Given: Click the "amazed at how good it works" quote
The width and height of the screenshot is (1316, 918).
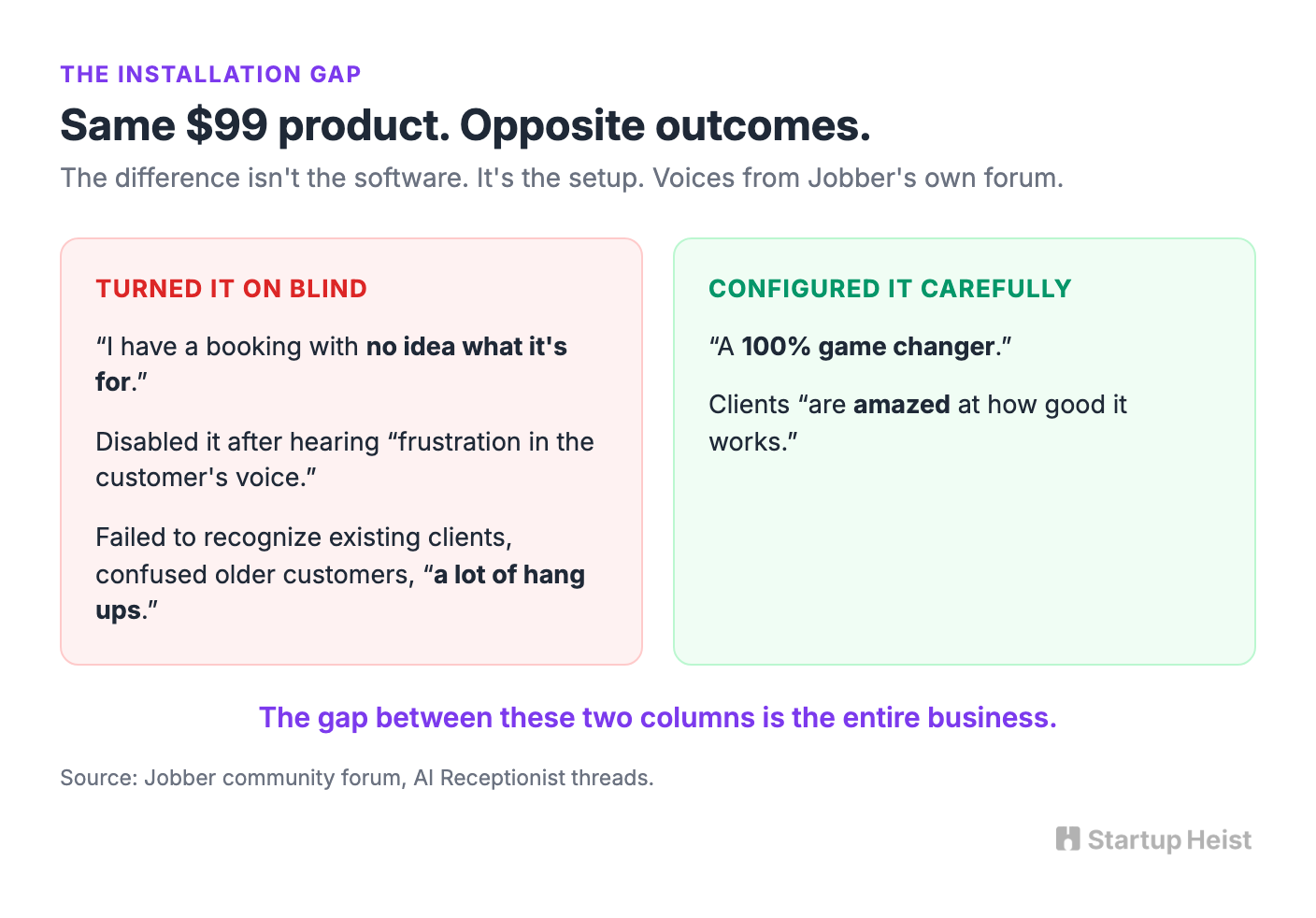Looking at the screenshot, I should [918, 423].
